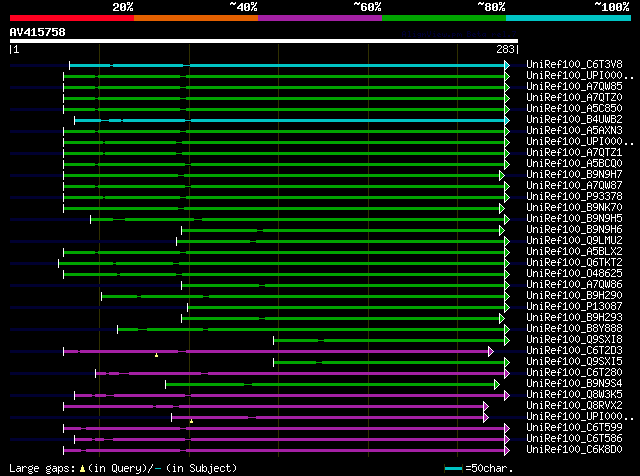The width and height of the screenshot is (640, 476).
Task: Open the UniRef100_A5C850 hit label
Action: (574, 108)
